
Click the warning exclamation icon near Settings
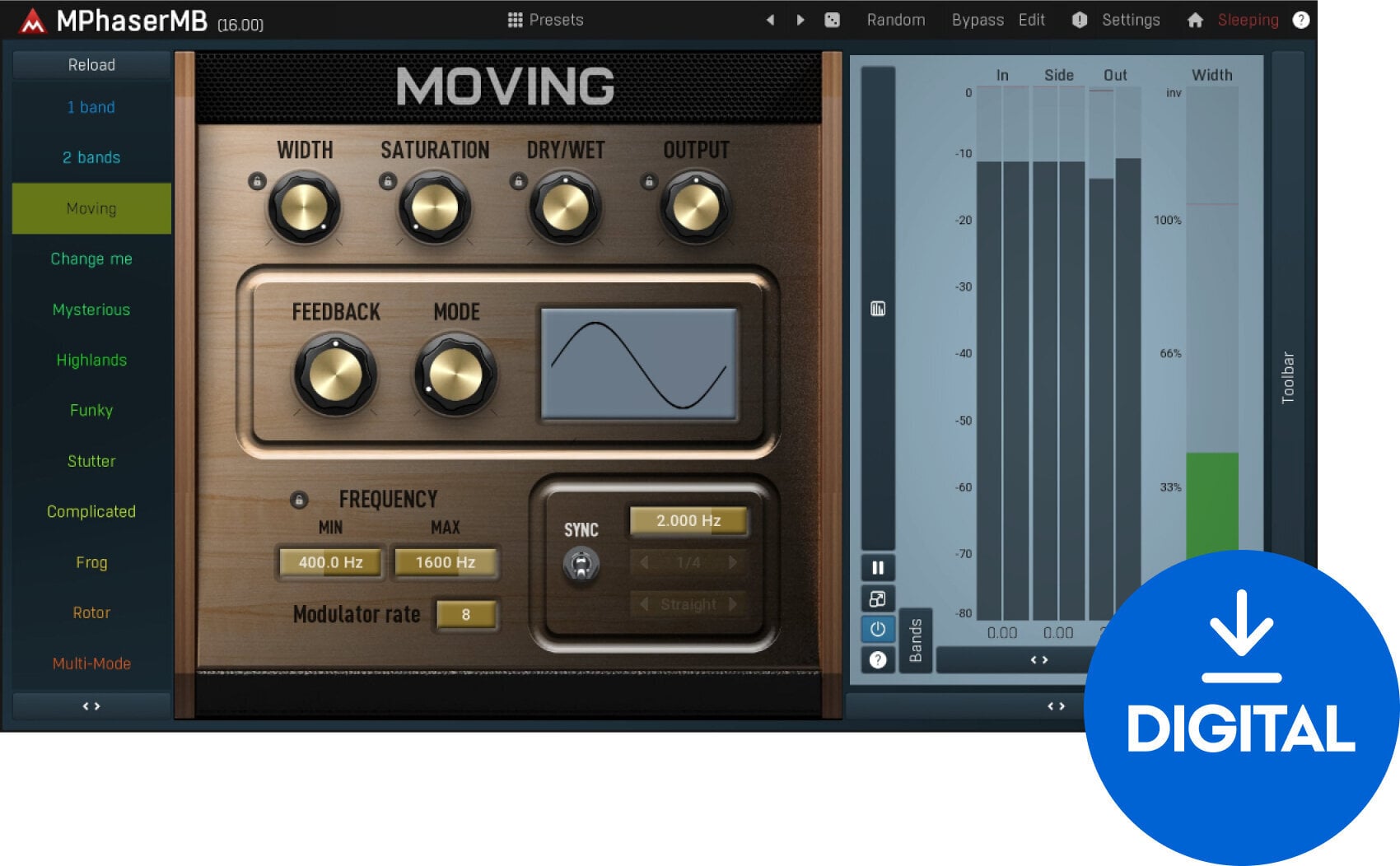point(1079,19)
